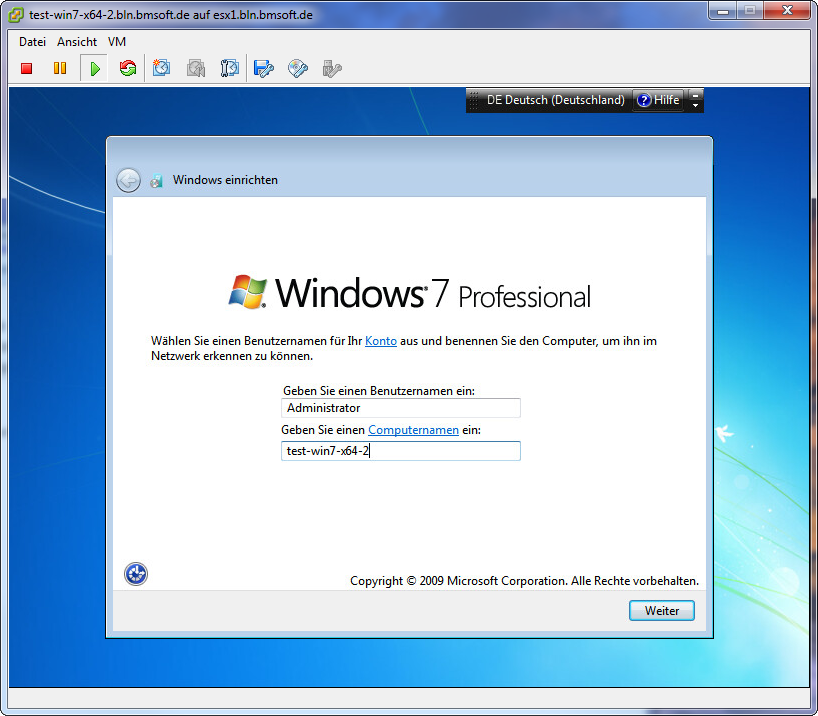Click the green Power On play icon

(94, 68)
